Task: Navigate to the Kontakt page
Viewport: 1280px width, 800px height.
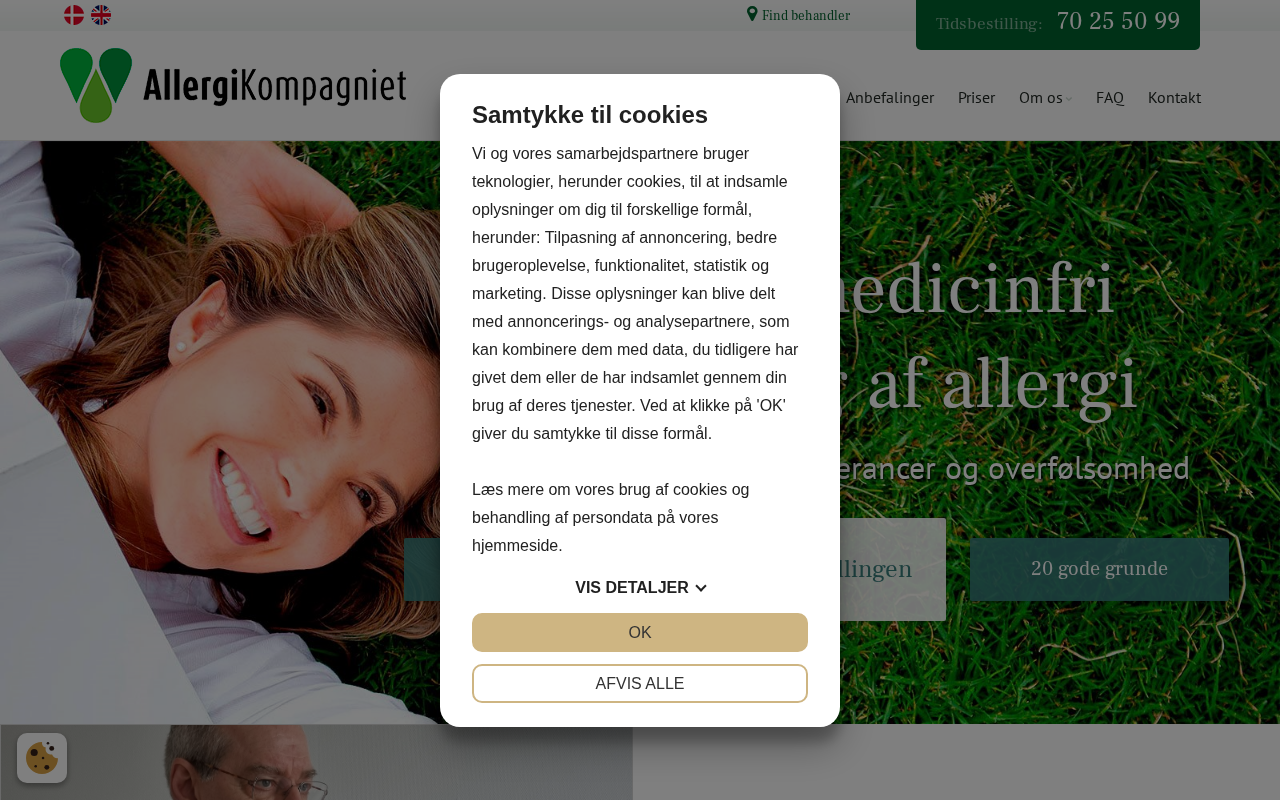Action: click(x=1174, y=98)
